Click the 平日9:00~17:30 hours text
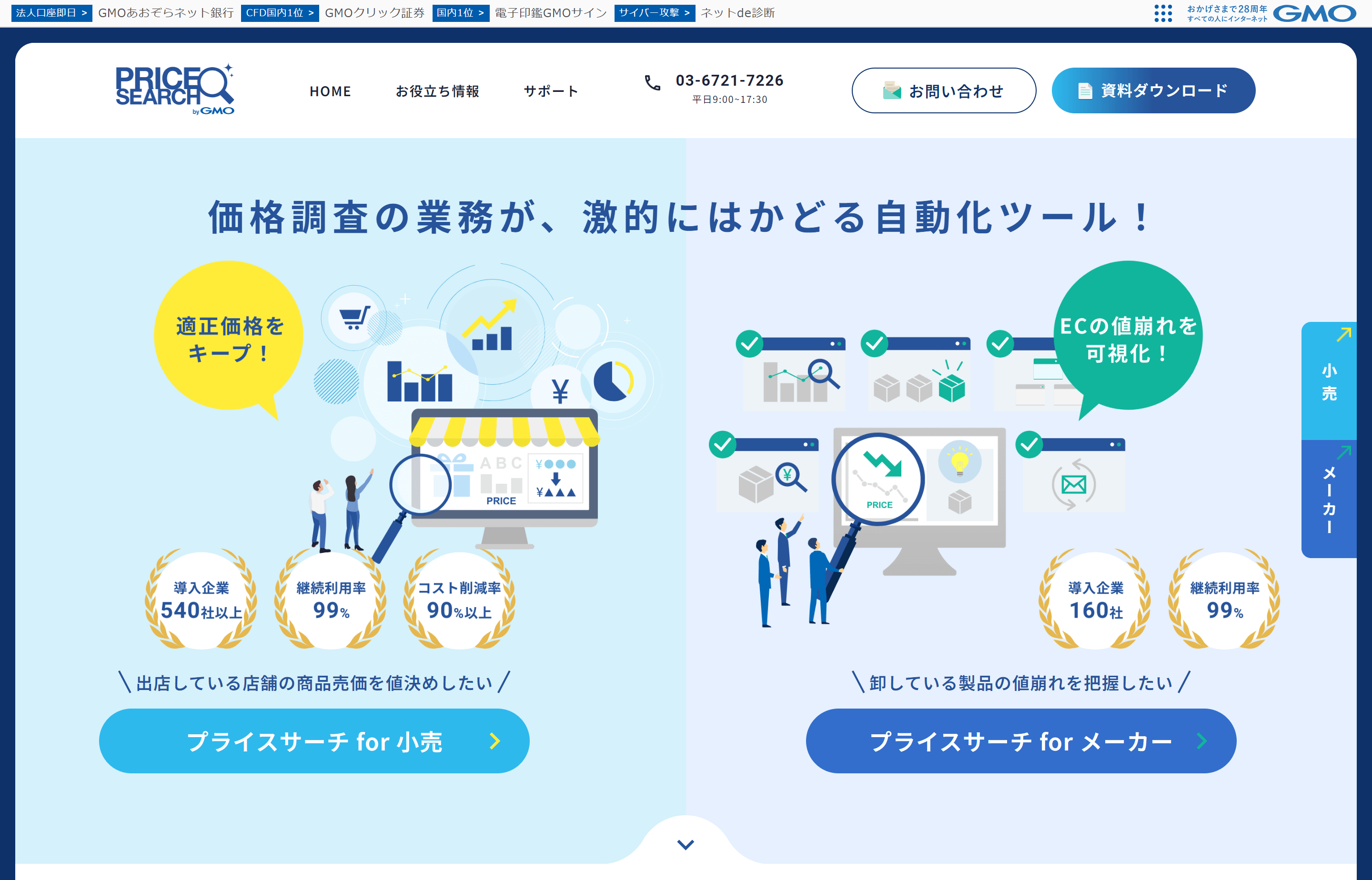Viewport: 1372px width, 880px height. (x=729, y=100)
